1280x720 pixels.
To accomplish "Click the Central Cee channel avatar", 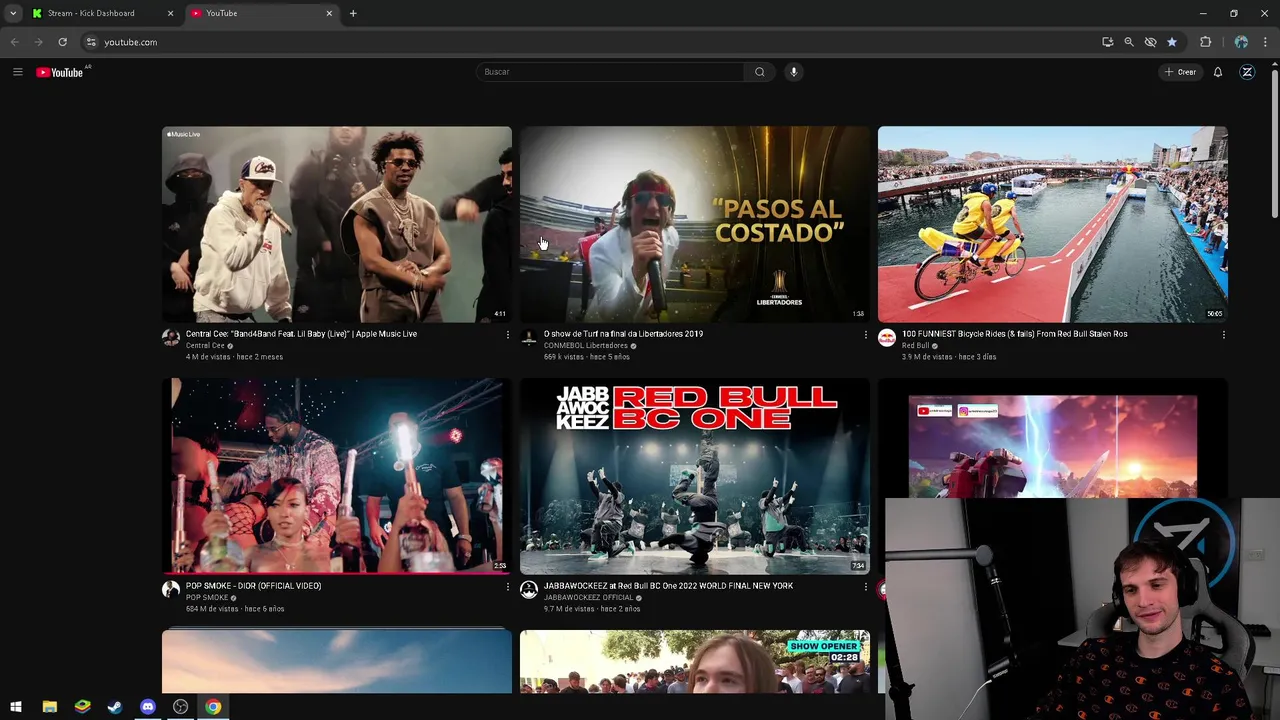I will pos(171,338).
